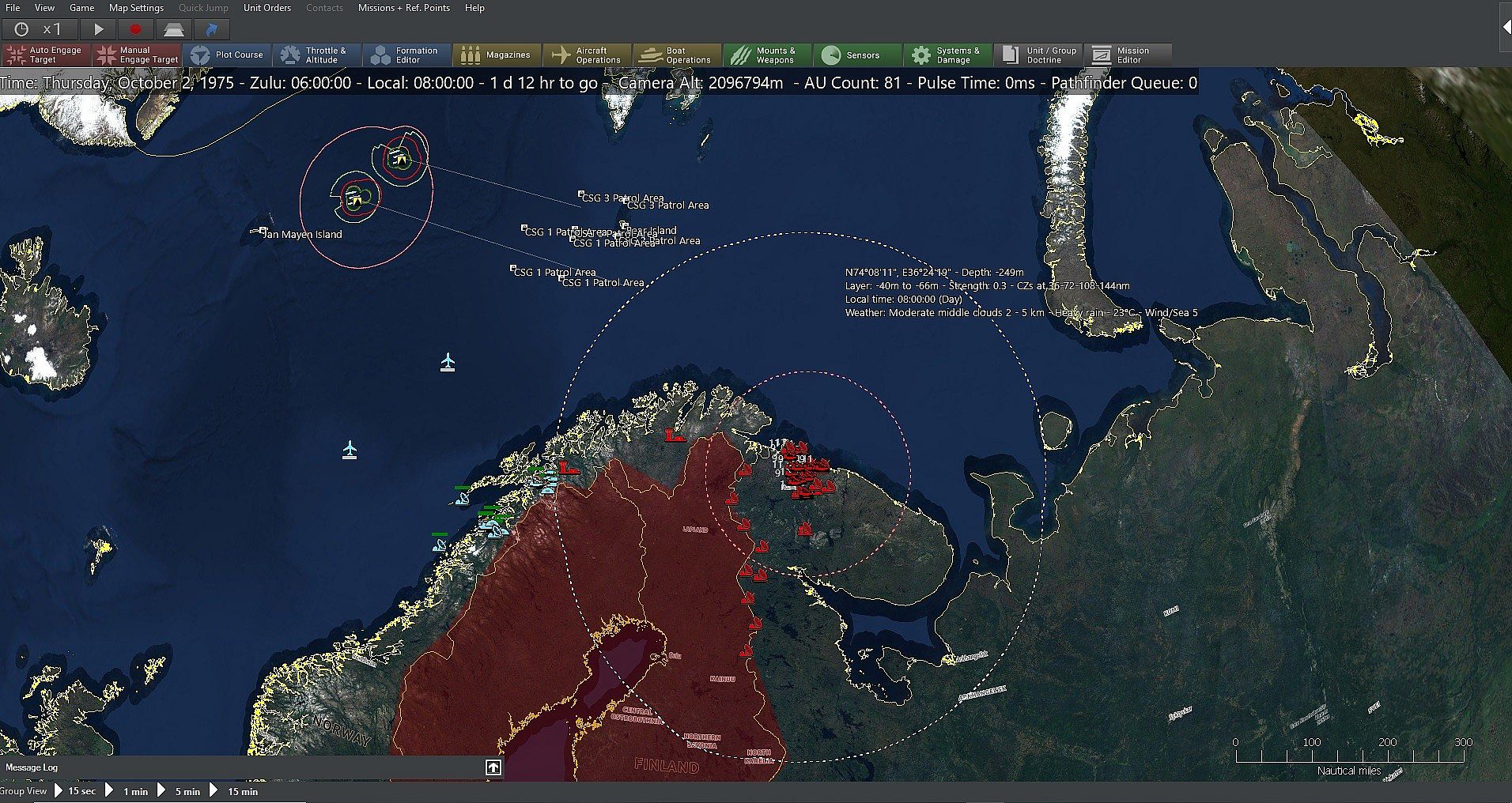1512x803 pixels.
Task: Click the stacked layers toolbar icon
Action: (x=174, y=29)
